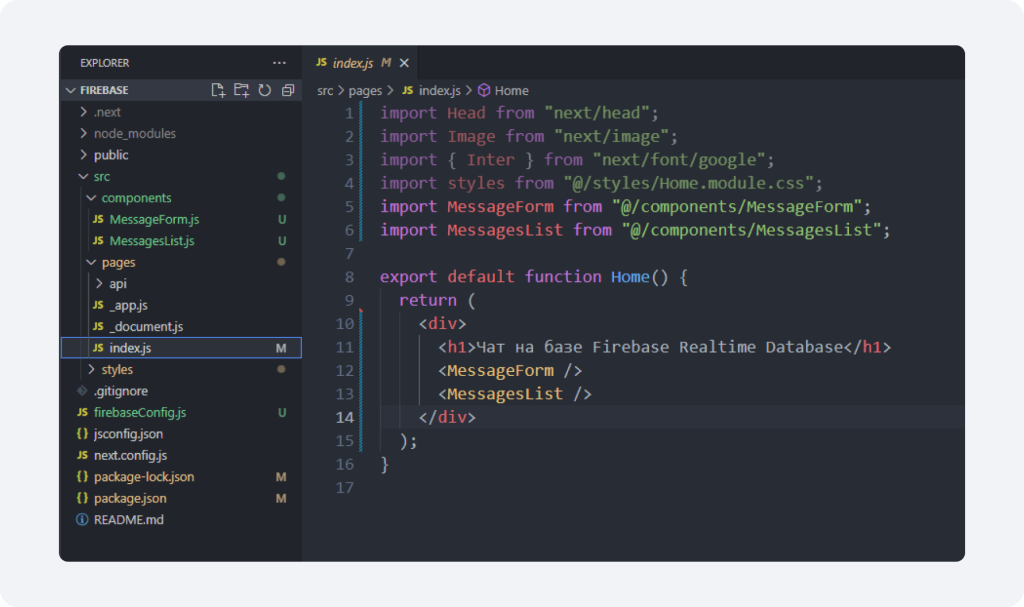Screen dimensions: 1024x607
Task: Click line number 8 in the gutter
Action: point(349,277)
